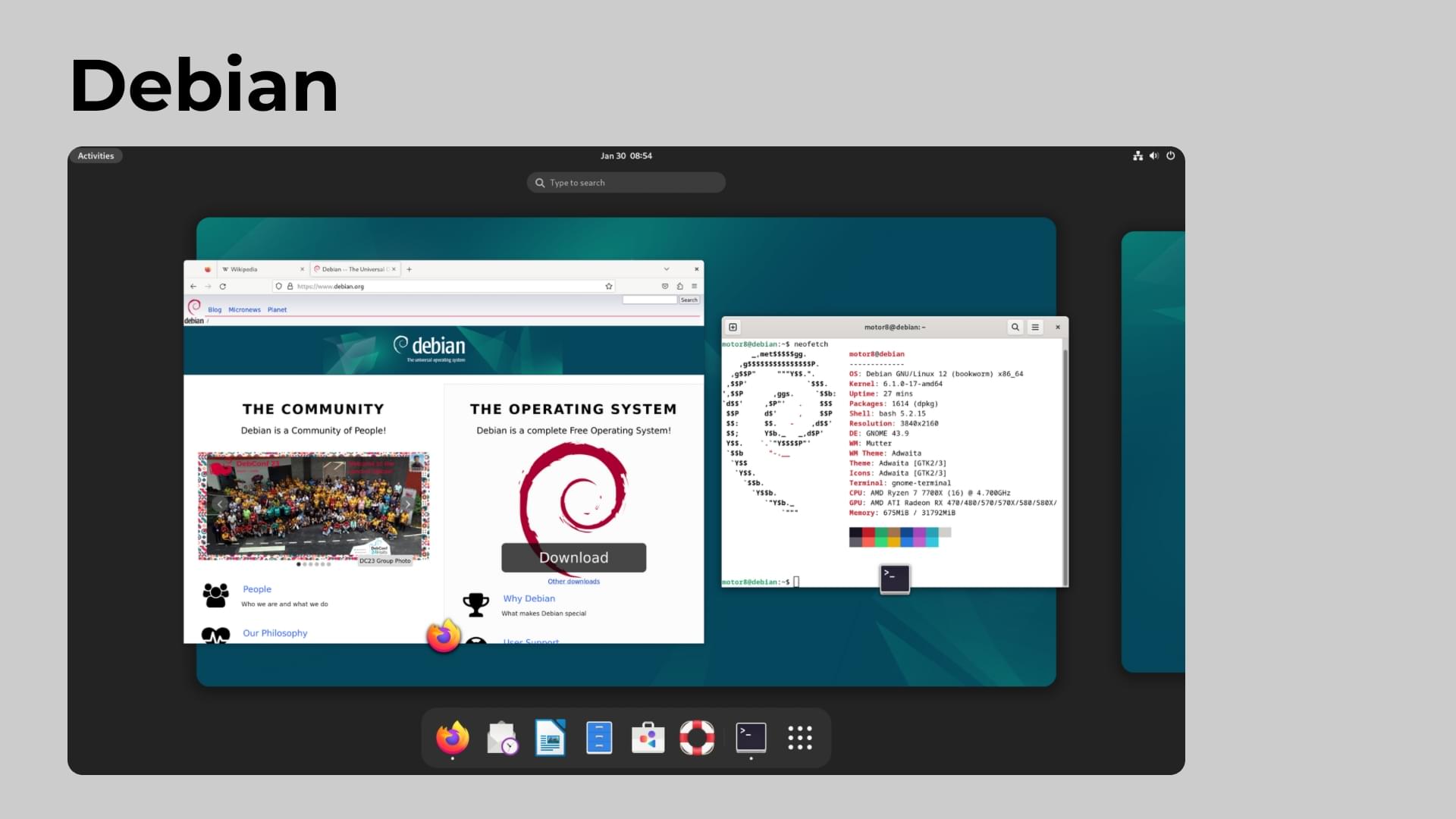Open the People link on debian.org
The width and height of the screenshot is (1456, 819).
[x=257, y=589]
